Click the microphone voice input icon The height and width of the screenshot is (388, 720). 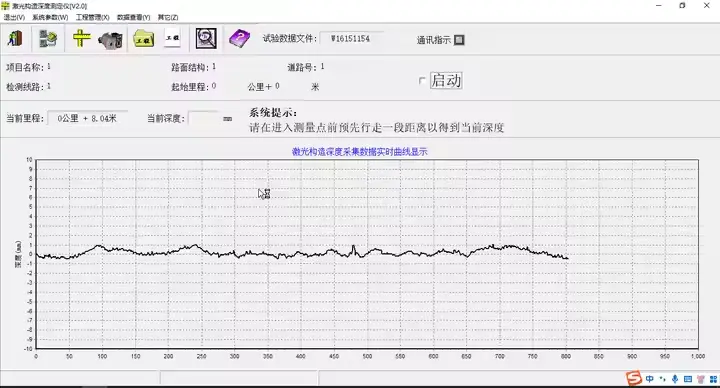[x=675, y=379]
